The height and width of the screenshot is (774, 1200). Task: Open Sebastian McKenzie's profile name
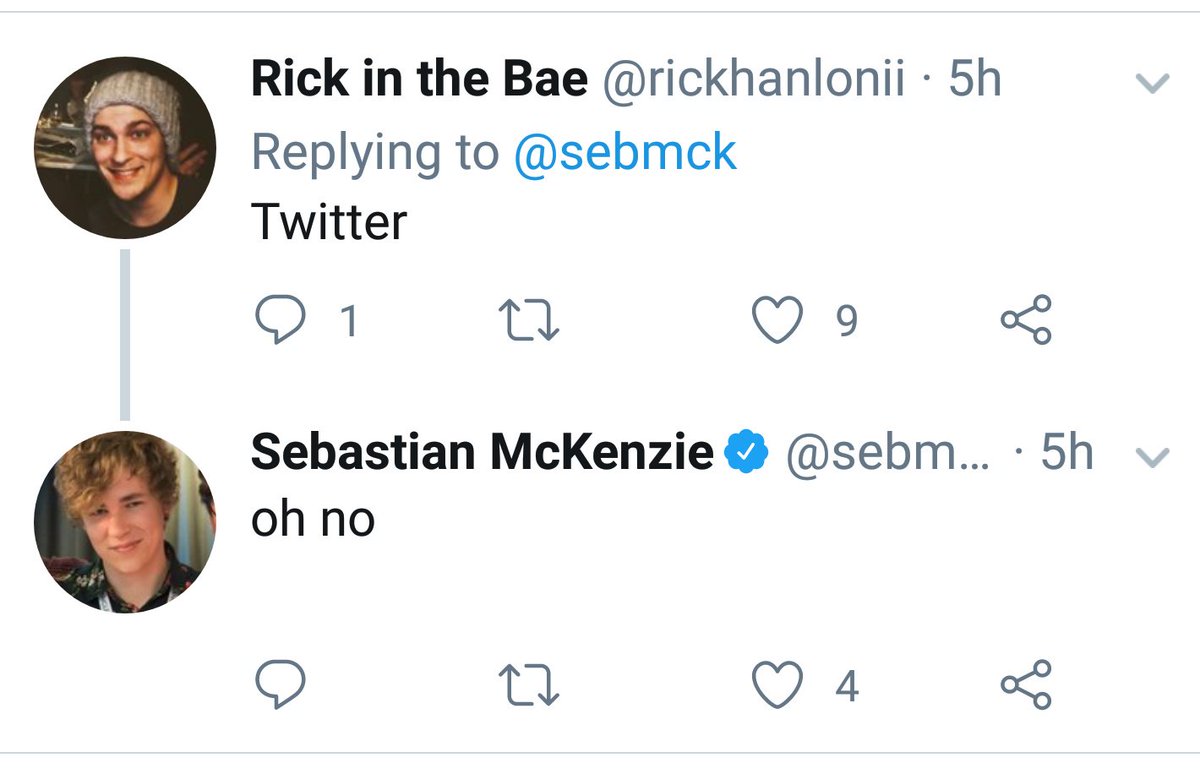481,453
